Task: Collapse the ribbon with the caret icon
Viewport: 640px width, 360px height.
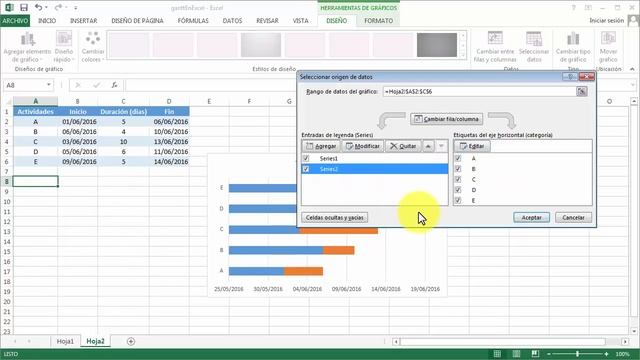Action: [x=632, y=69]
